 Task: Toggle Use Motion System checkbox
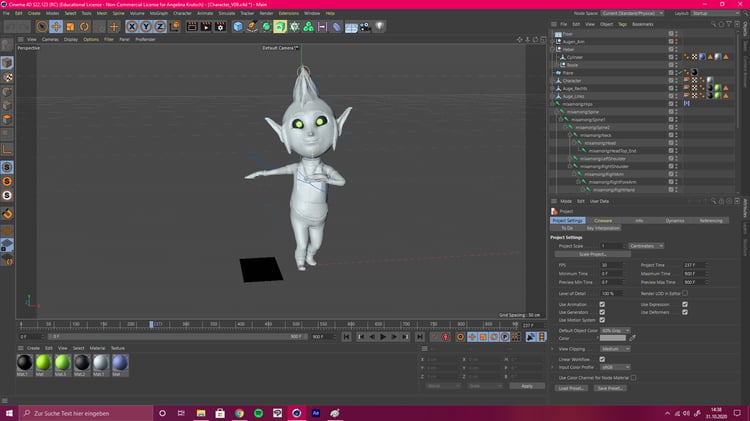click(602, 320)
